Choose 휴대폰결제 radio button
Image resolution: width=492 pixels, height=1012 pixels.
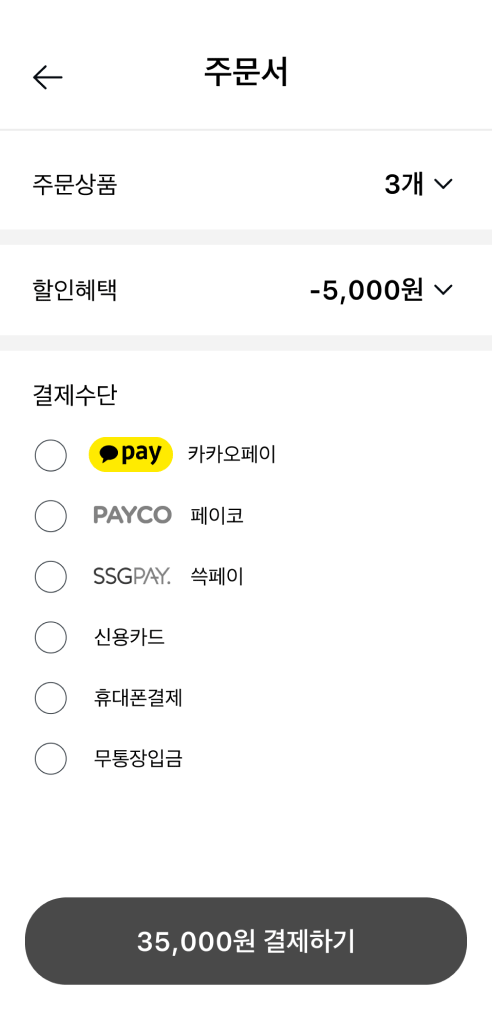[50, 698]
